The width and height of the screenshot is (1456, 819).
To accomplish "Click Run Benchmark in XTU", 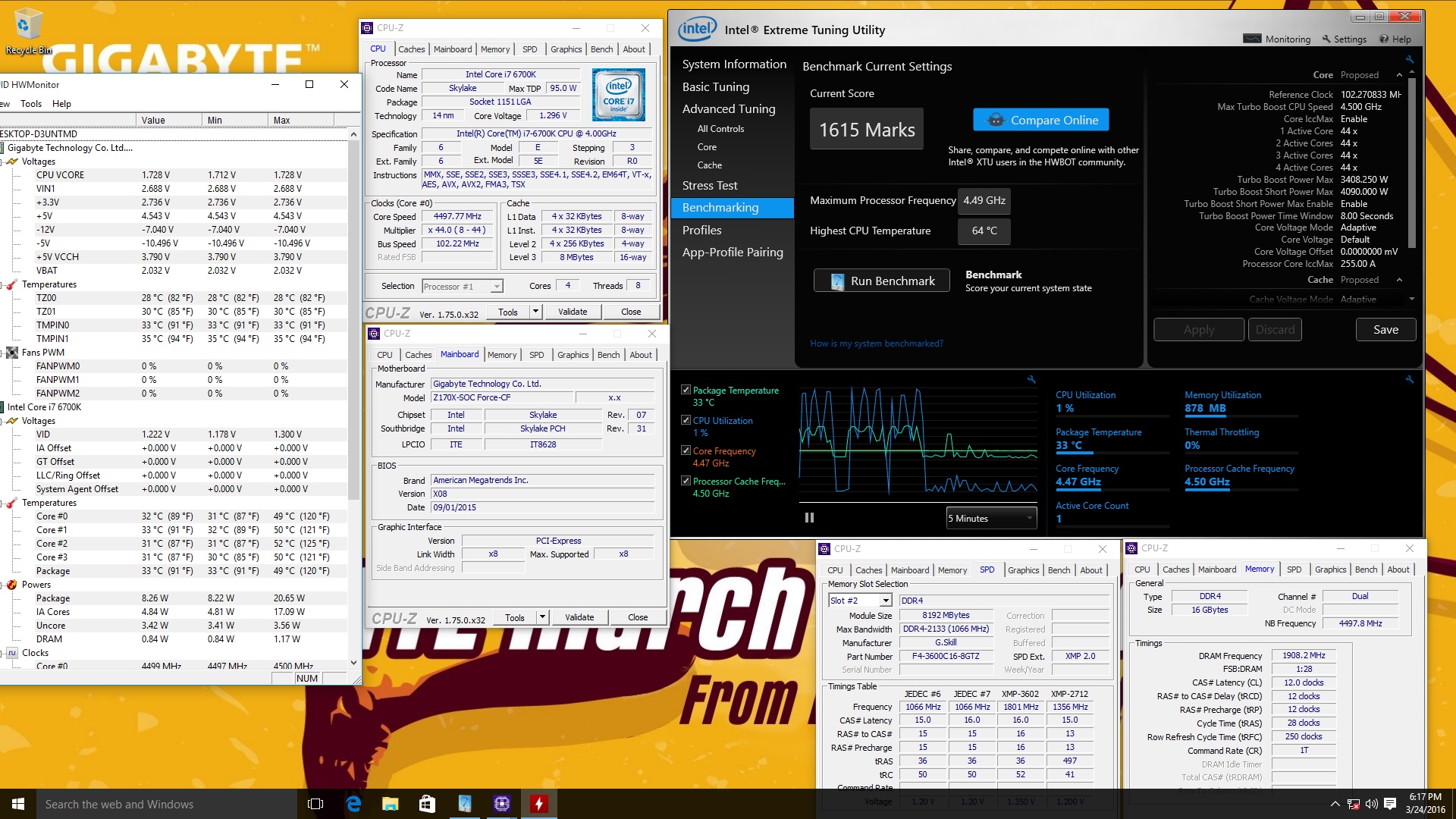I will pos(881,281).
